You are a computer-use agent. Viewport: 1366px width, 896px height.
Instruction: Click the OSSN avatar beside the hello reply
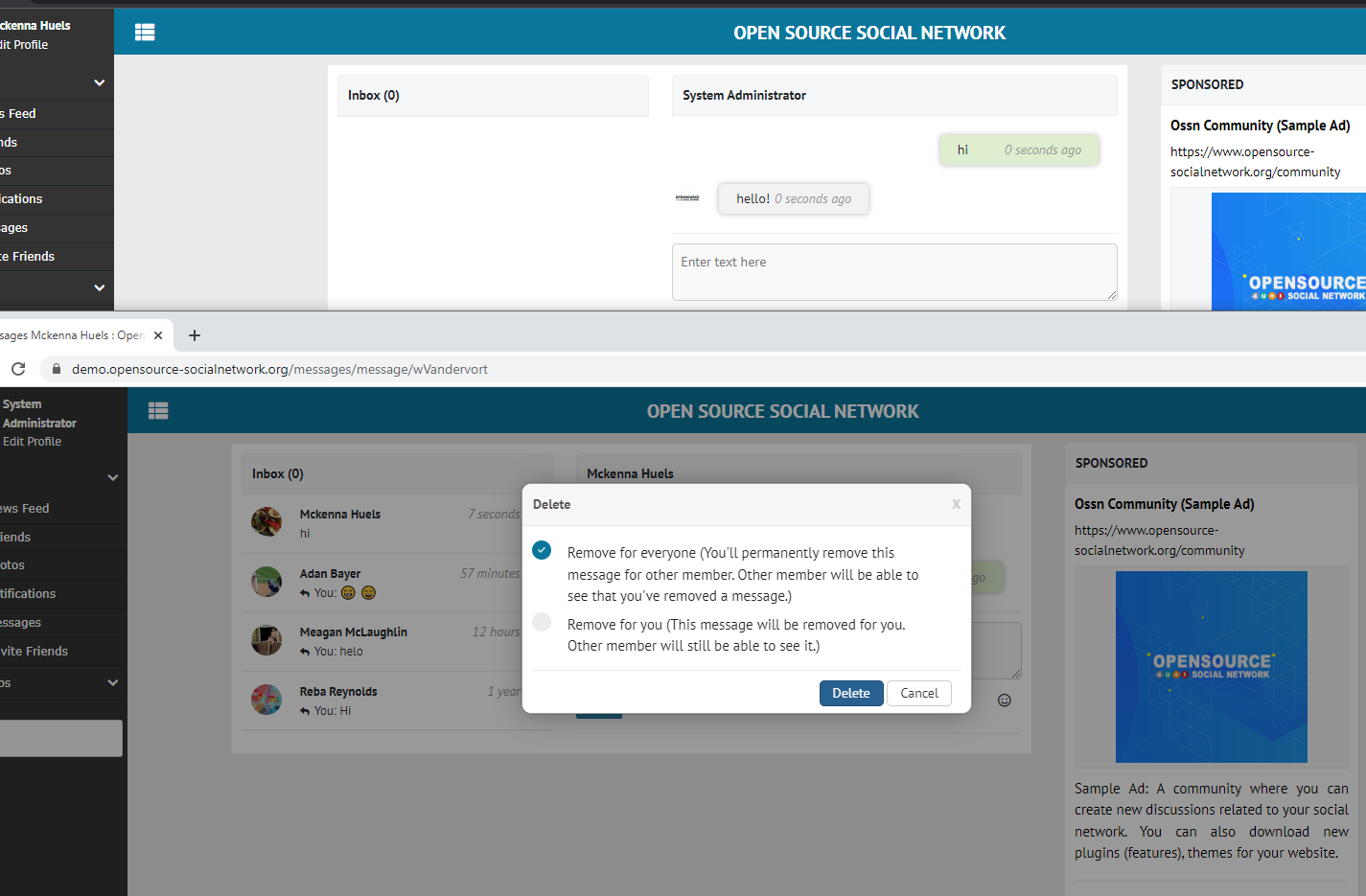[x=688, y=197]
